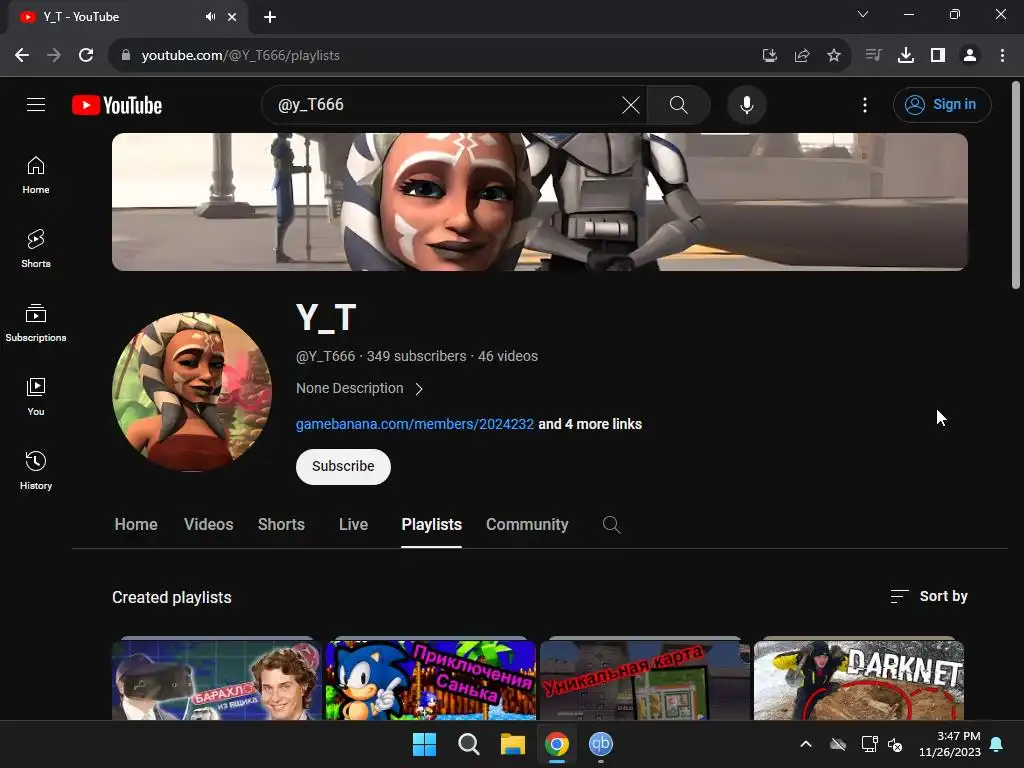
Task: Focus the YouTube search field
Action: click(x=444, y=104)
